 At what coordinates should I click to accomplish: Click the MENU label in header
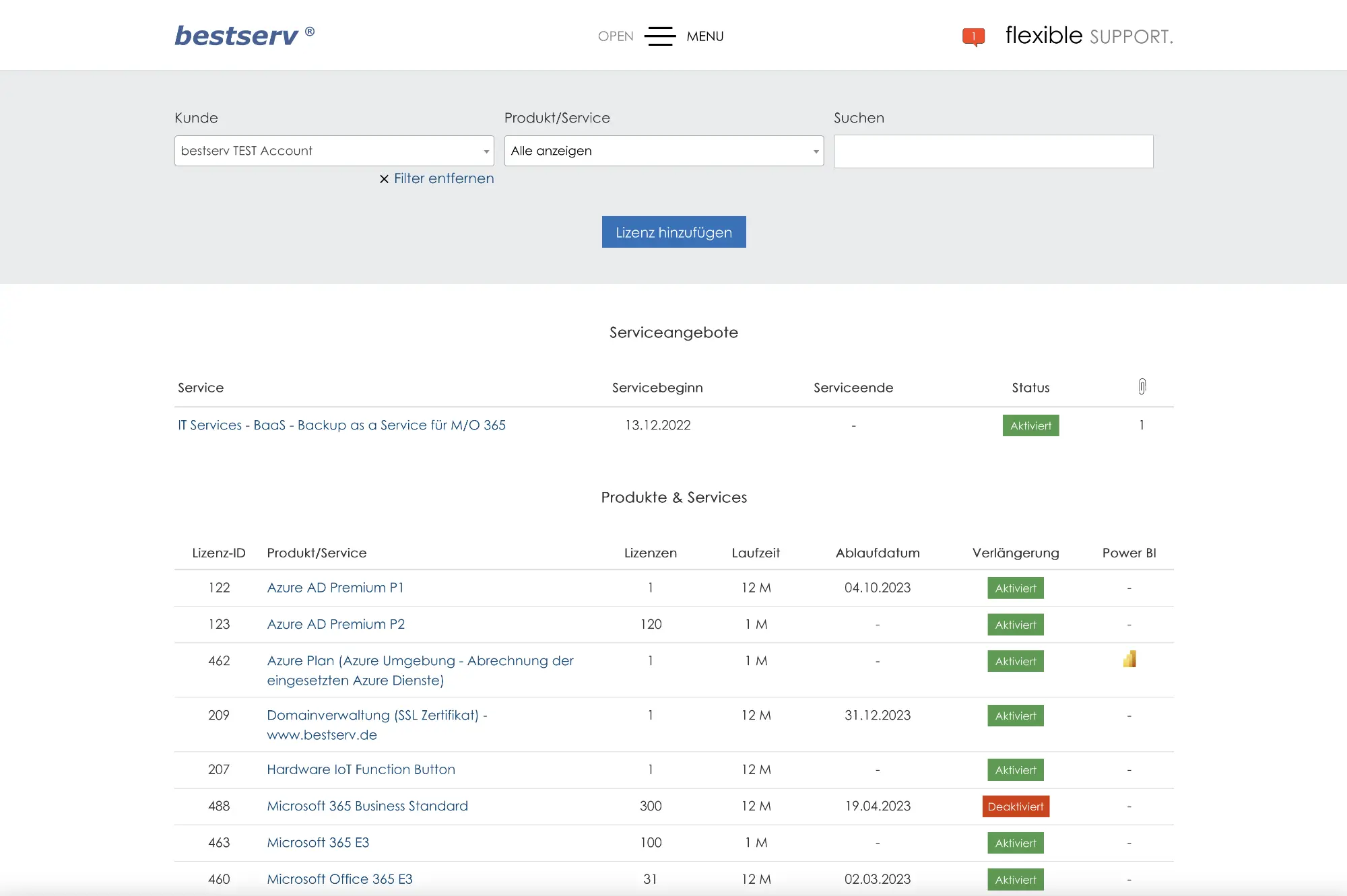coord(705,36)
